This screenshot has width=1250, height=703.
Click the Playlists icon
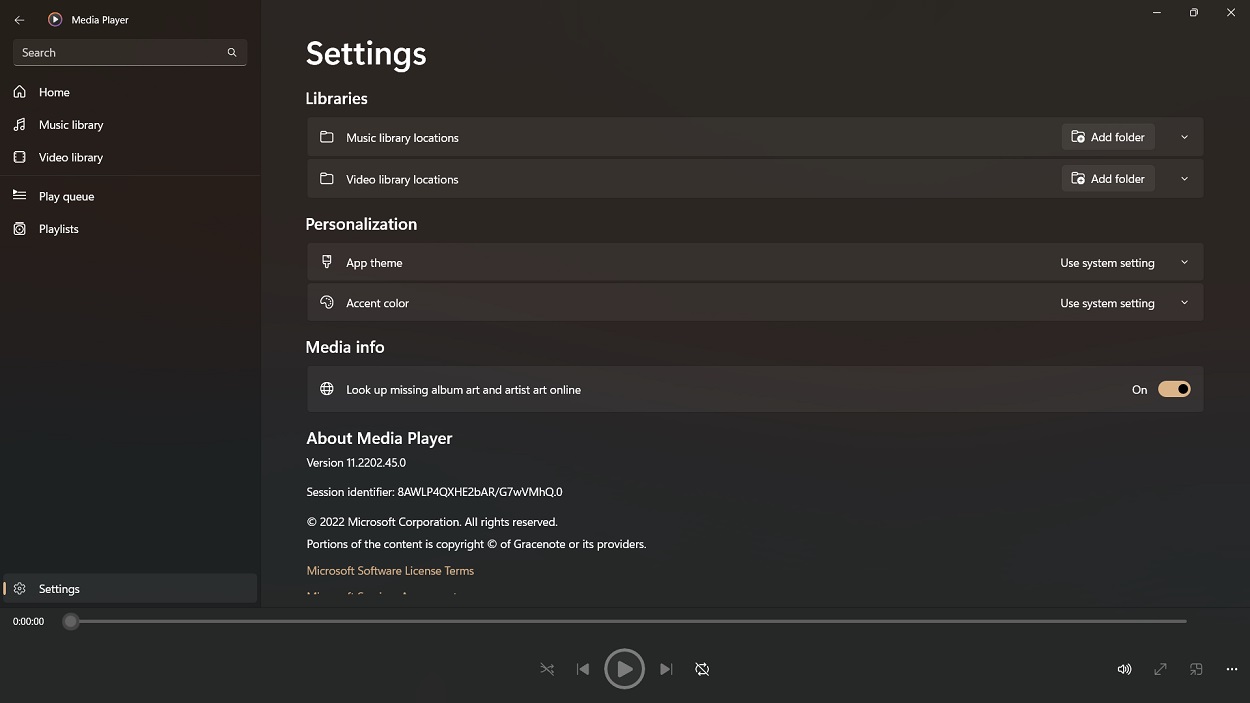click(x=19, y=229)
